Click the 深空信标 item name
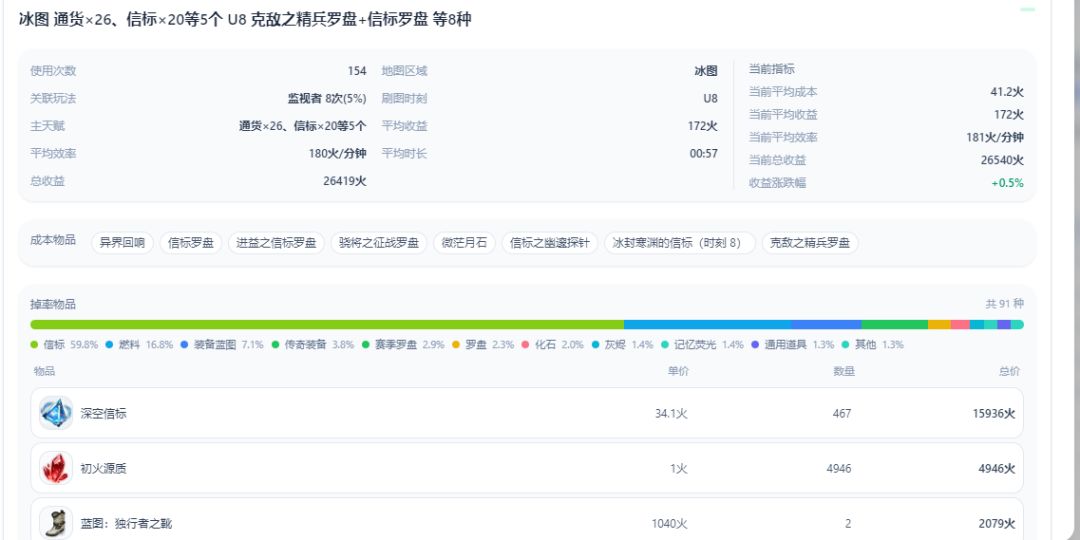The height and width of the screenshot is (540, 1080). (x=103, y=414)
